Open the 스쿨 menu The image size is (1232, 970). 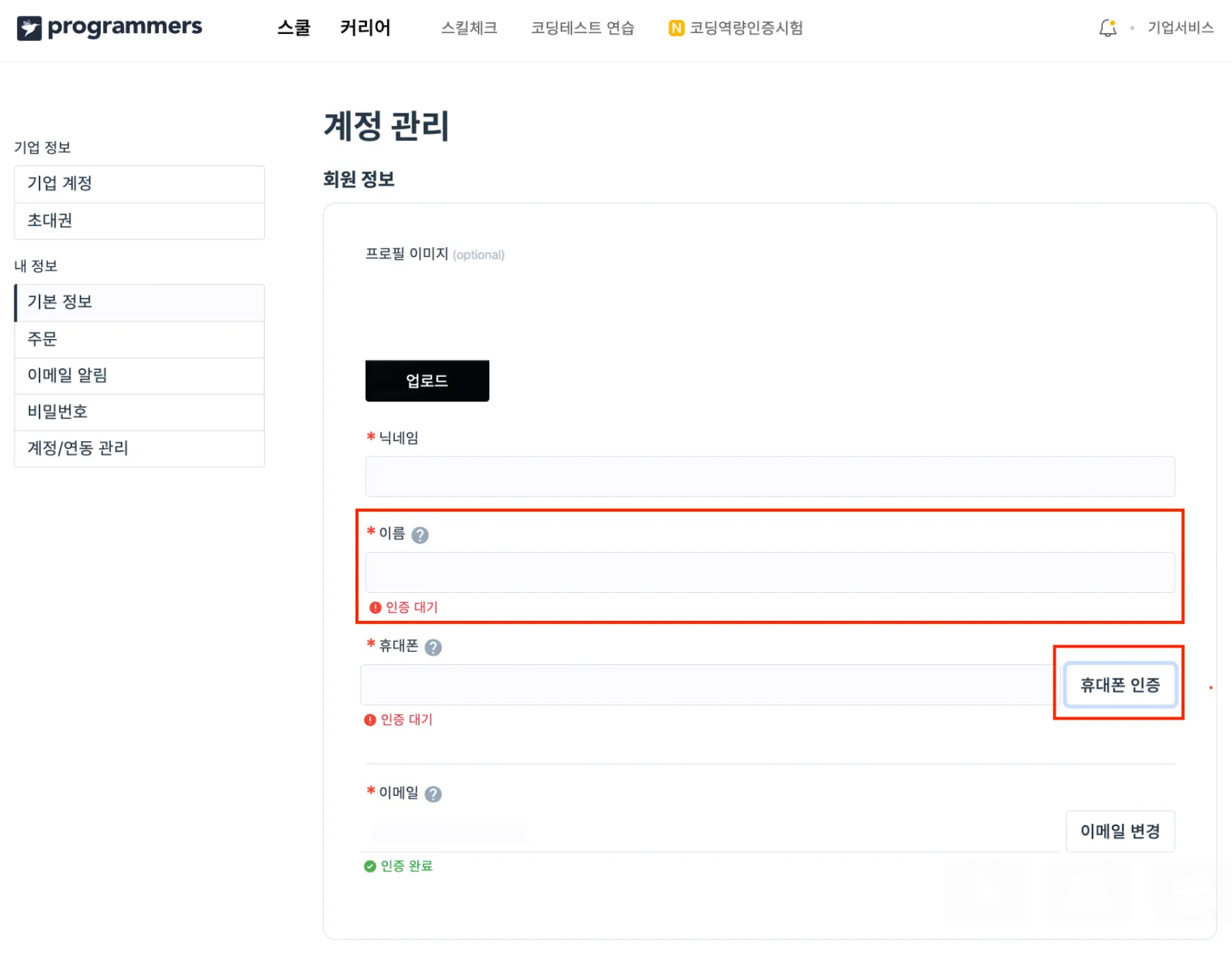coord(294,28)
